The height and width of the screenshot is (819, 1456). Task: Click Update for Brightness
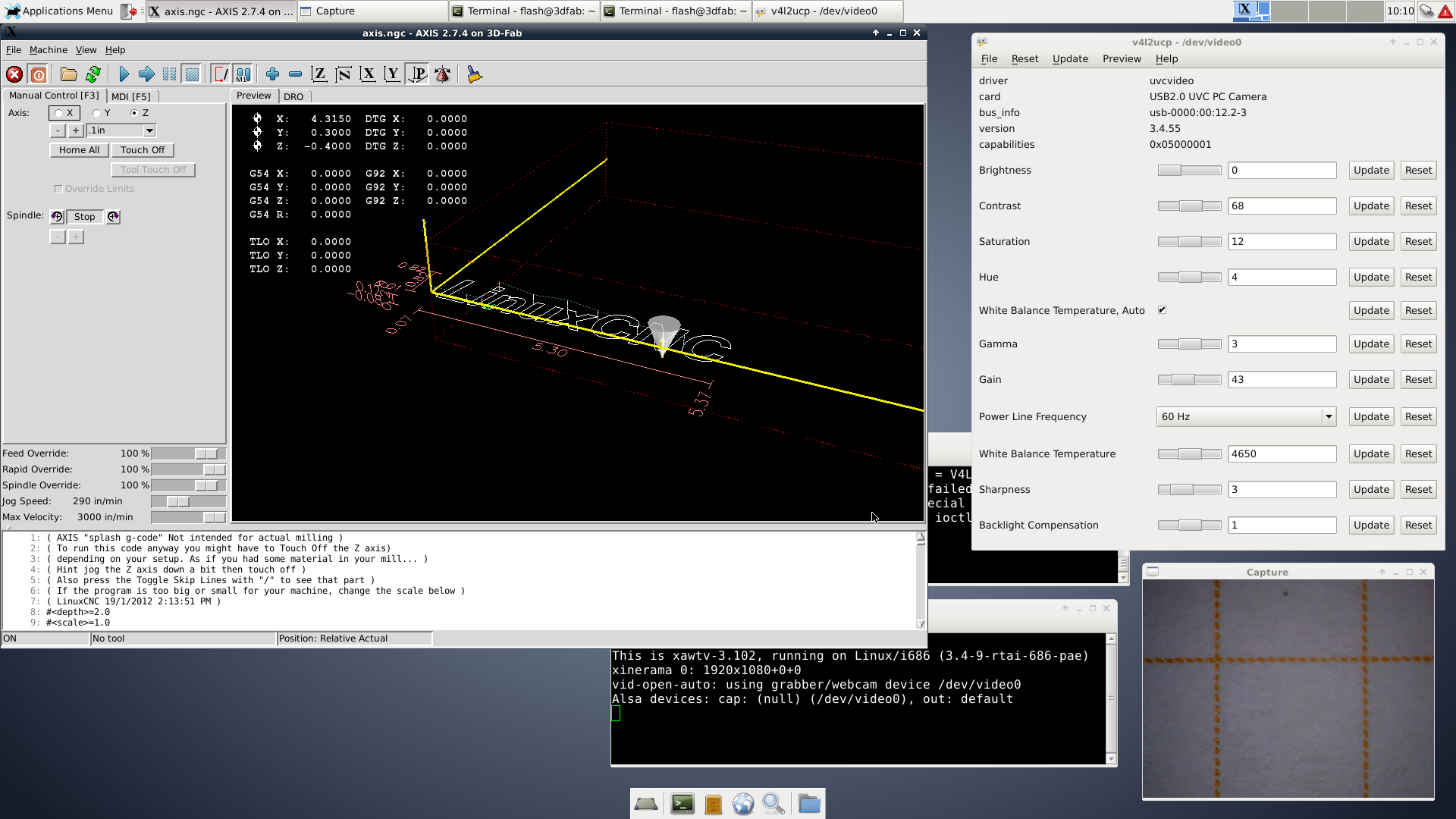[x=1371, y=171]
